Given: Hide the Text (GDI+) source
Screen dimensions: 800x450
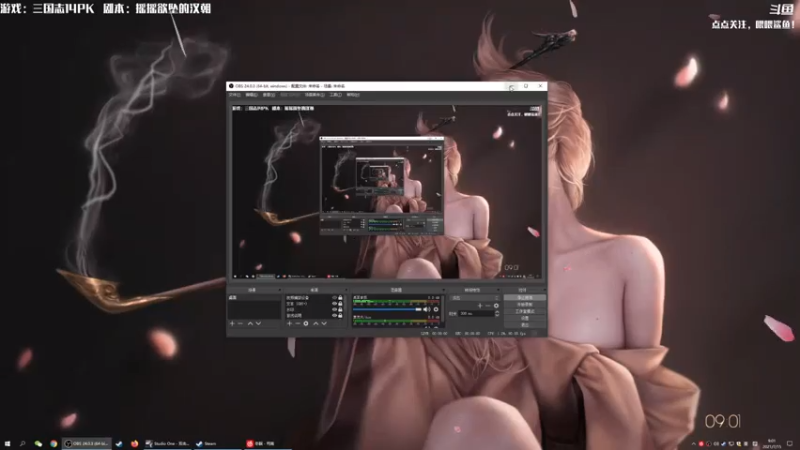Looking at the screenshot, I should pyautogui.click(x=335, y=304).
